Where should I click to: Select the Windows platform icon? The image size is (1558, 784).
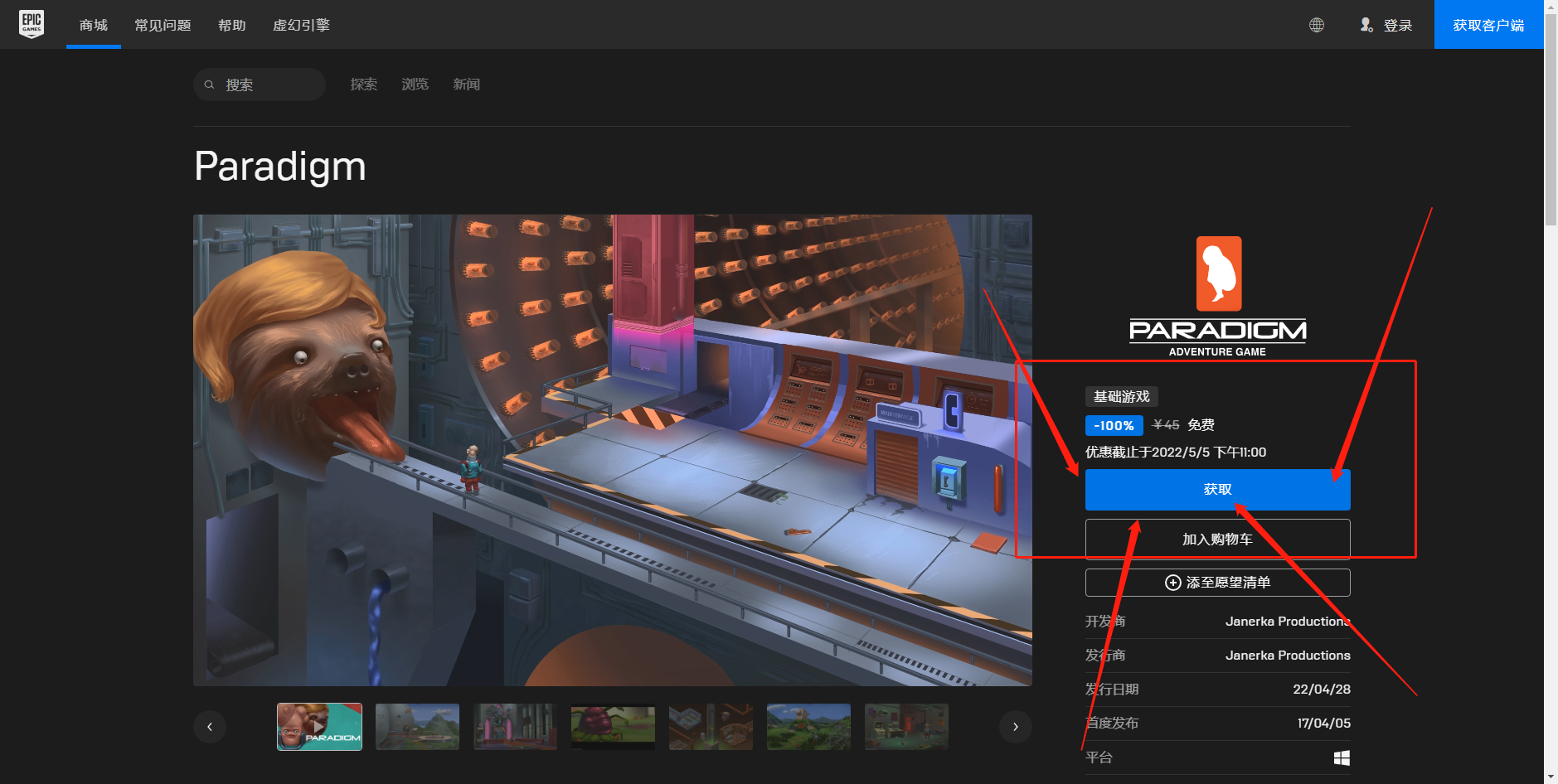pos(1342,757)
